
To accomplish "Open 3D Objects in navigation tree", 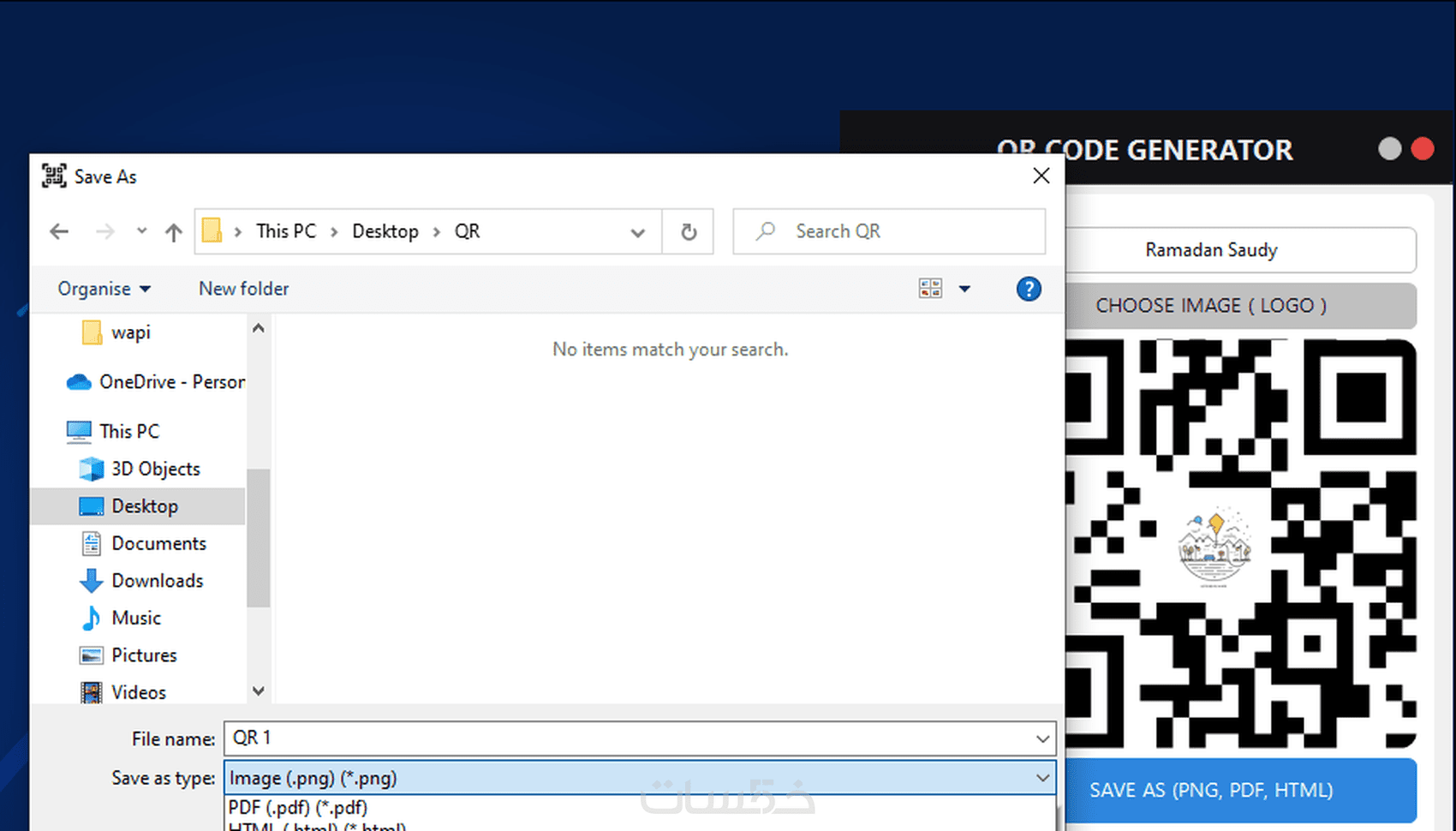I will 140,469.
